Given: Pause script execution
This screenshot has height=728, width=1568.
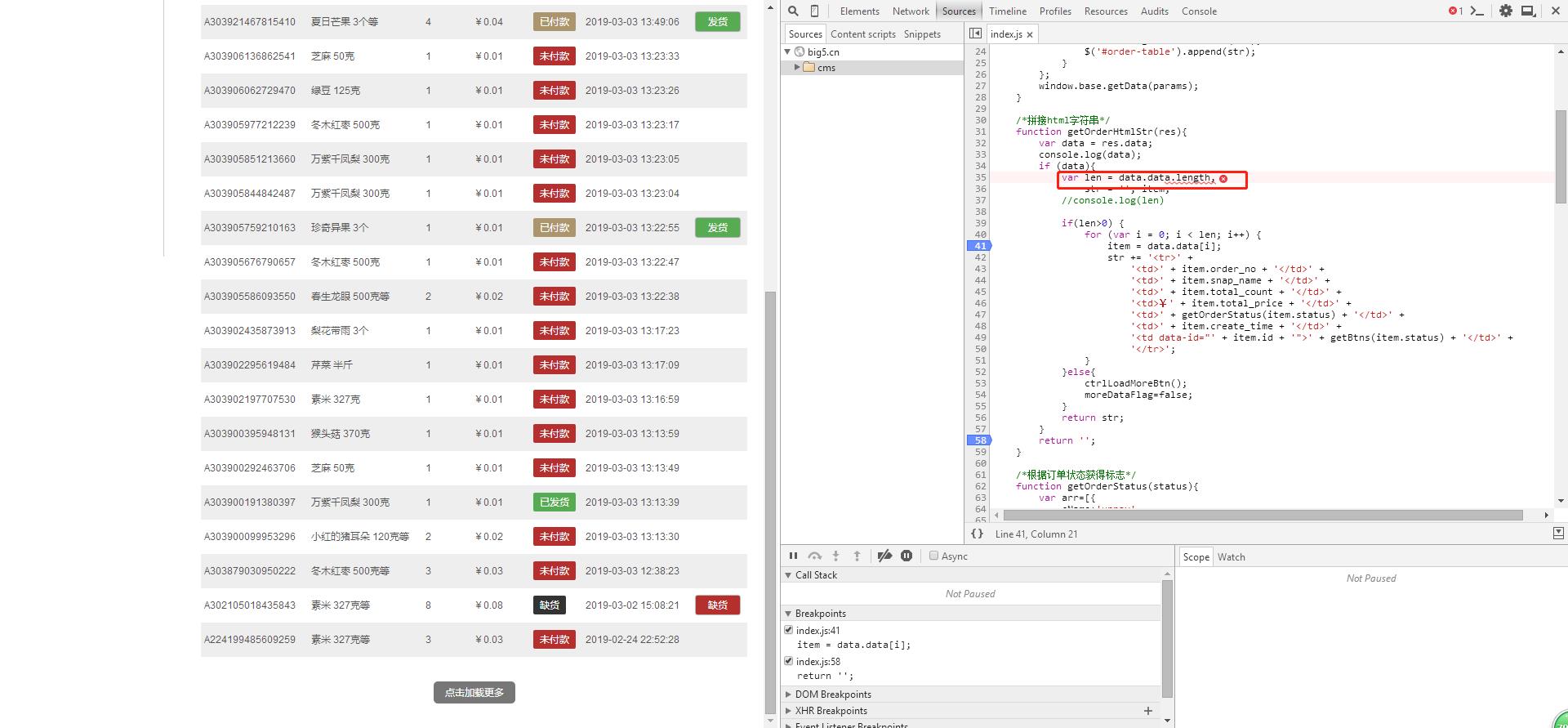Looking at the screenshot, I should (x=793, y=556).
